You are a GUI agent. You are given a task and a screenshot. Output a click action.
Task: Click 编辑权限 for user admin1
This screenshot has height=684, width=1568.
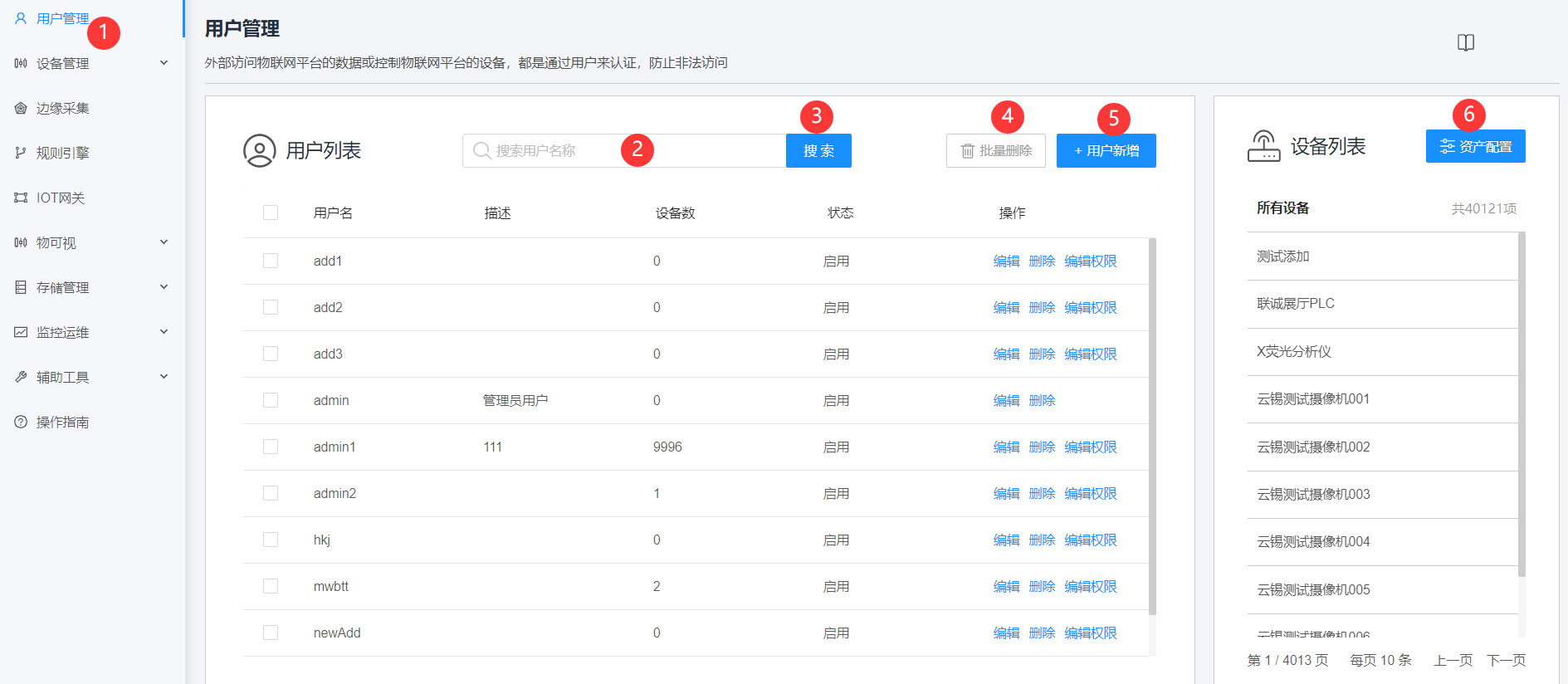click(1091, 447)
